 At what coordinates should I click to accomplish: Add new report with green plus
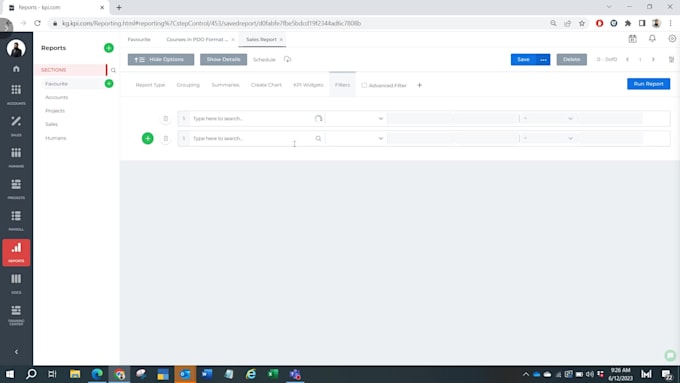click(x=109, y=48)
